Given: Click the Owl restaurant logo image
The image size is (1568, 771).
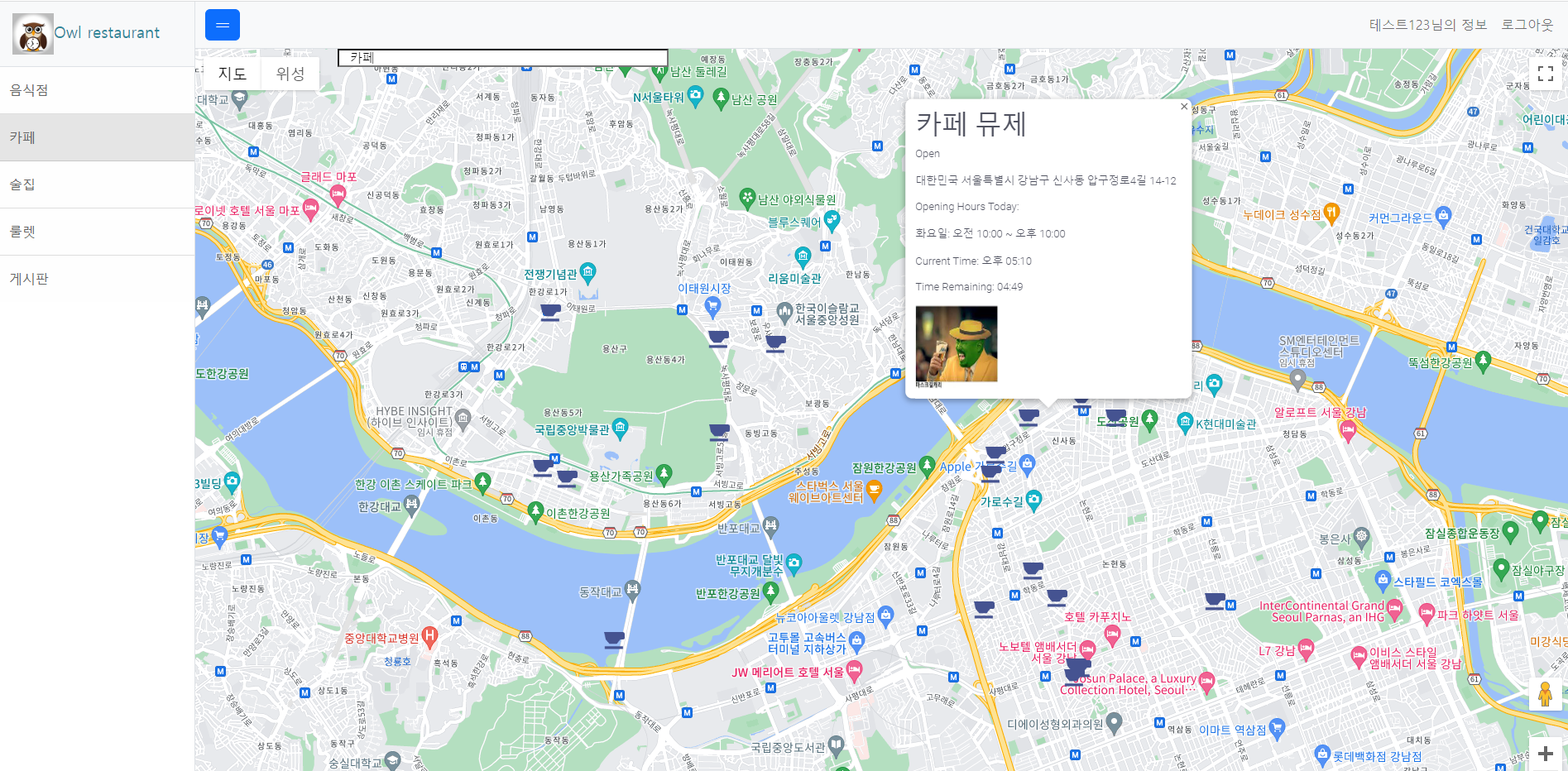Looking at the screenshot, I should pos(33,33).
